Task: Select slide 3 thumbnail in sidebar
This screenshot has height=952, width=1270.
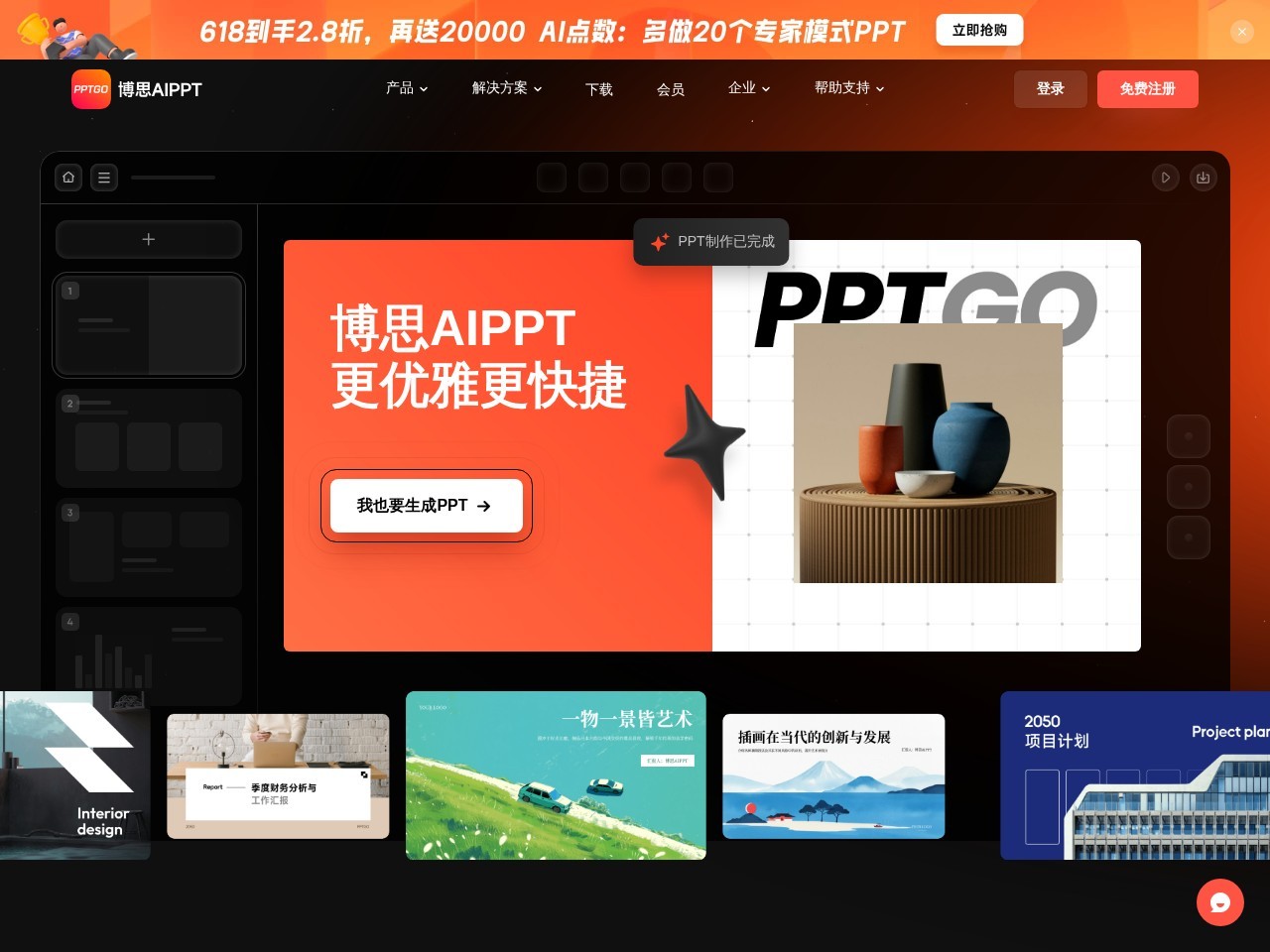Action: pyautogui.click(x=149, y=547)
